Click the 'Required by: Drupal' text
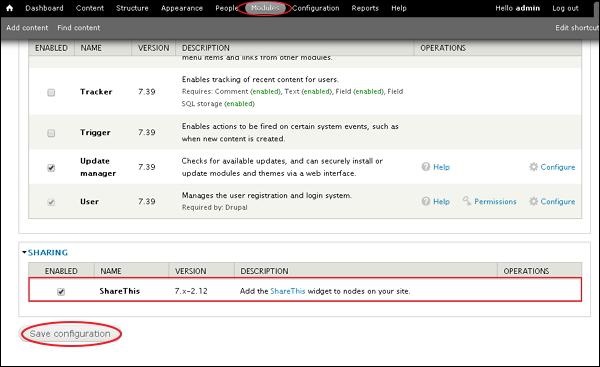The image size is (600, 367). coord(214,207)
